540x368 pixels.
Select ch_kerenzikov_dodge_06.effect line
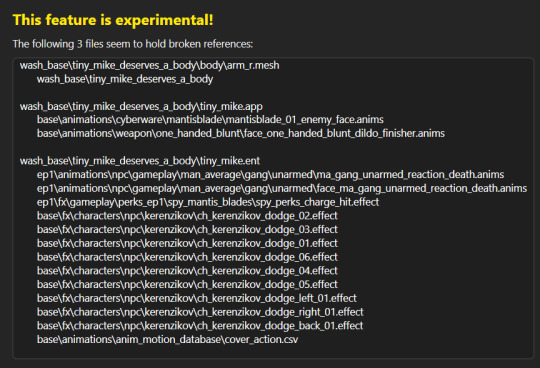point(187,257)
